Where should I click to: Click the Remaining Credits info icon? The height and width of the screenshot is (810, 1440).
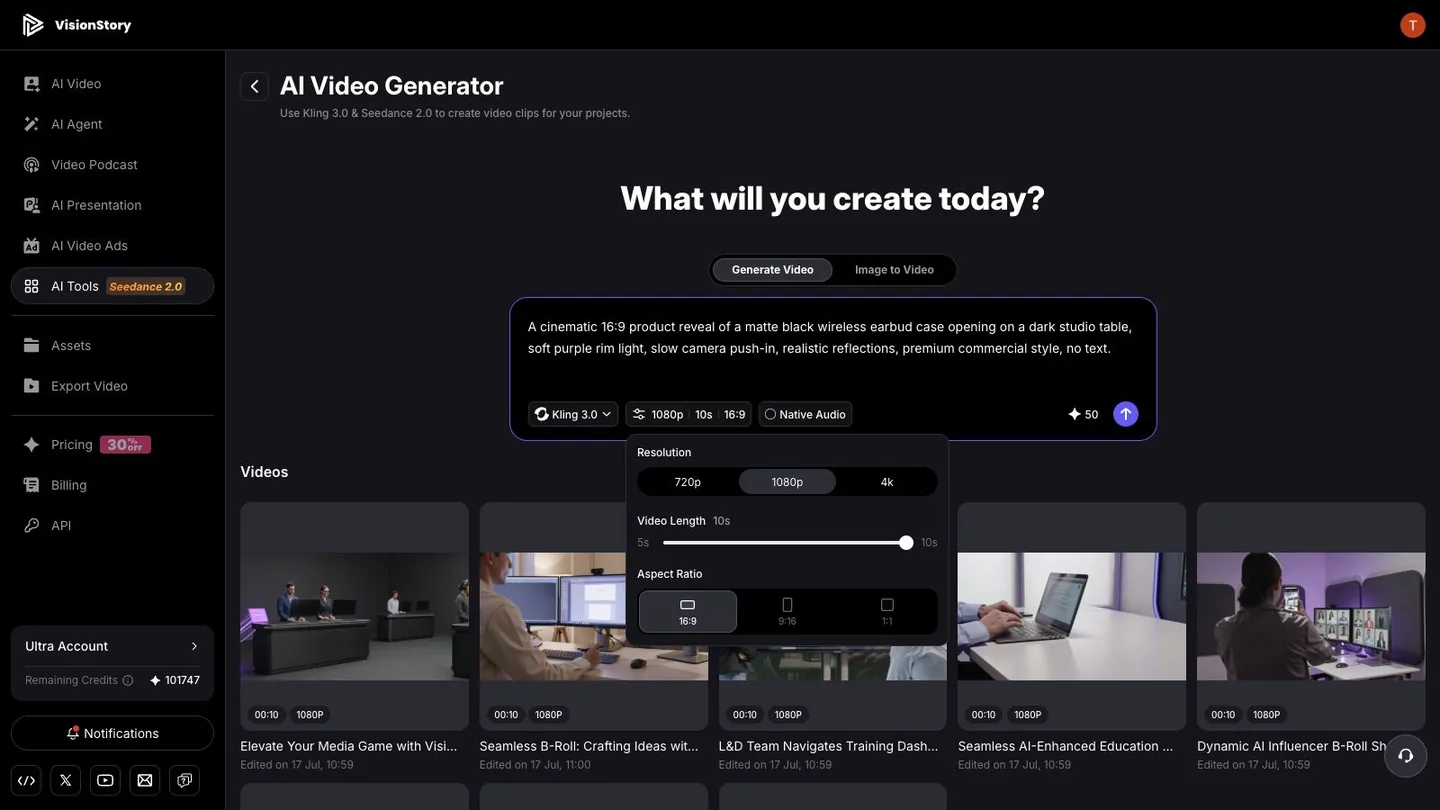coord(128,681)
